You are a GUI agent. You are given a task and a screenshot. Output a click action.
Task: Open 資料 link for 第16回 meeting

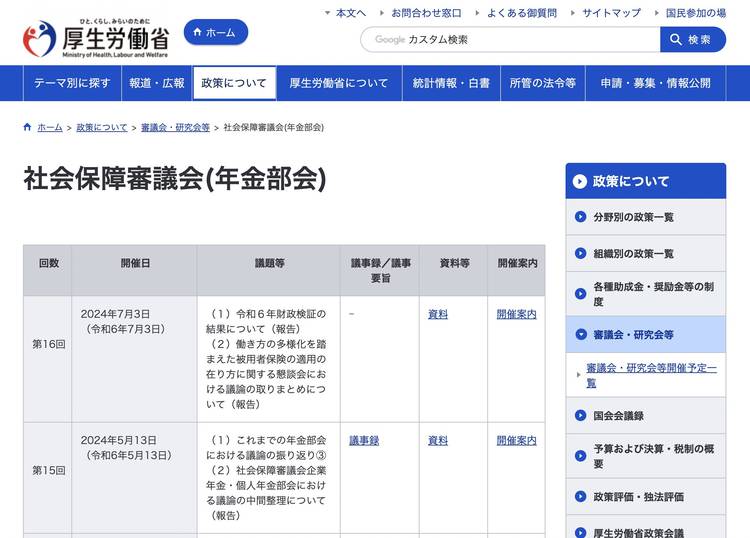coord(438,314)
